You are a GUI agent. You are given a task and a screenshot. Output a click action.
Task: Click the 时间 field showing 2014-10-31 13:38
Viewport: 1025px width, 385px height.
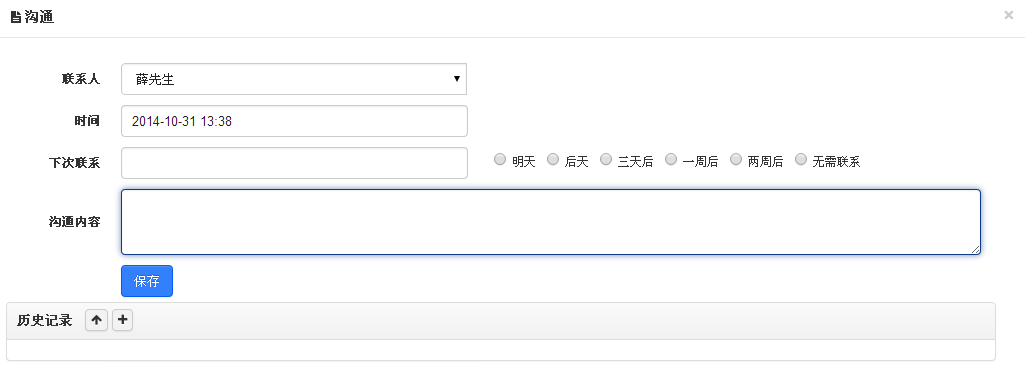tap(294, 121)
